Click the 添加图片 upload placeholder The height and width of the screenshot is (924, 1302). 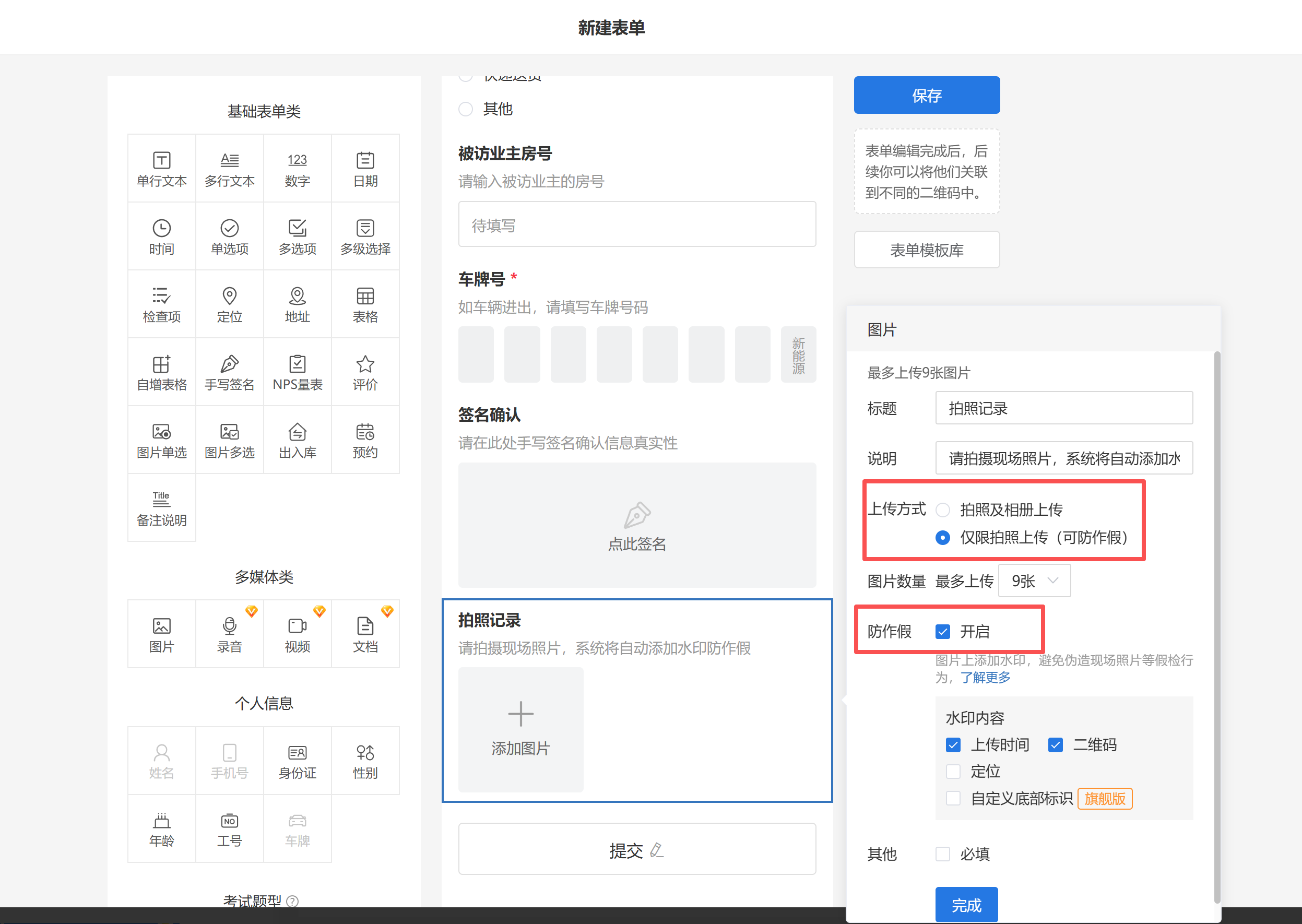click(x=520, y=729)
